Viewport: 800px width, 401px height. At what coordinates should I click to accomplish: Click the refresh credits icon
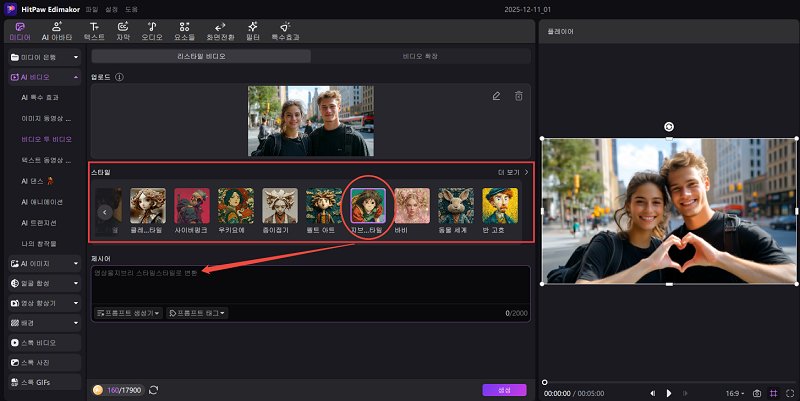click(x=154, y=390)
